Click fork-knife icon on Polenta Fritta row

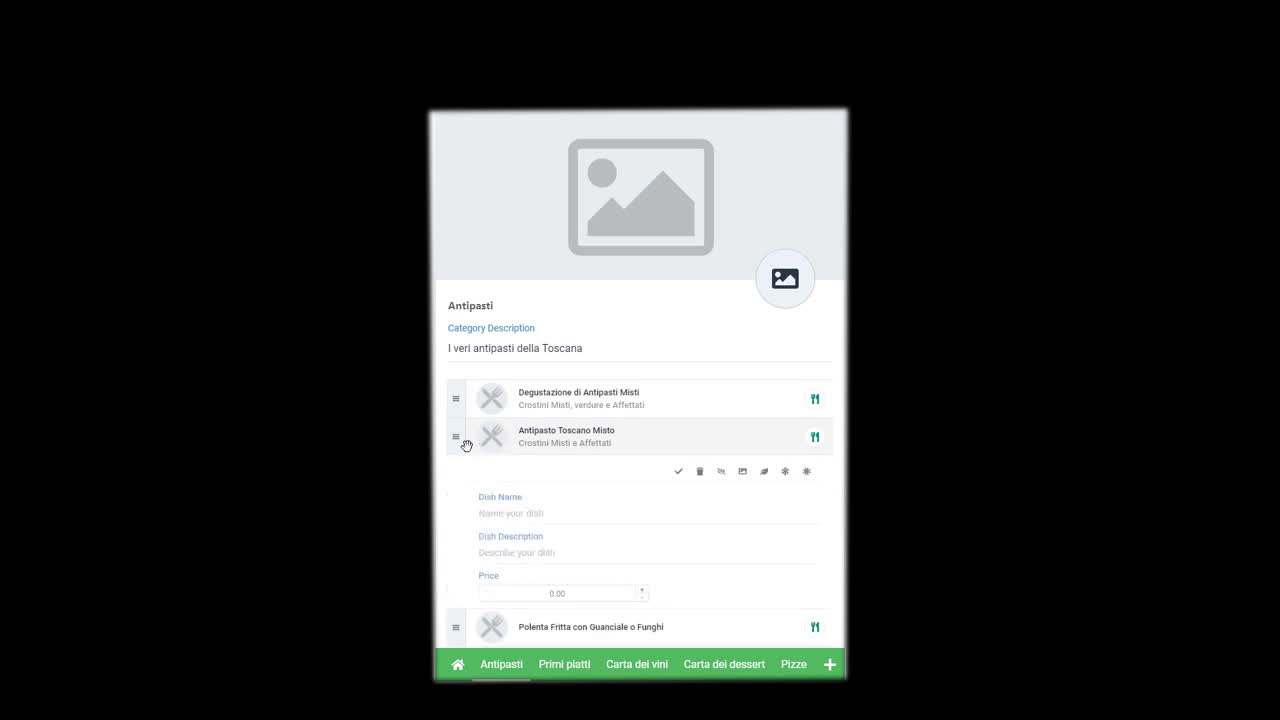click(x=815, y=627)
